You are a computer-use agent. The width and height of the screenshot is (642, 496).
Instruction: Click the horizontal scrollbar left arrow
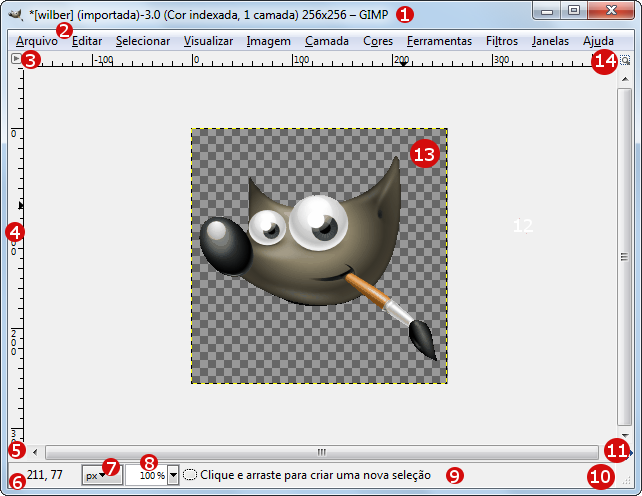[x=35, y=453]
